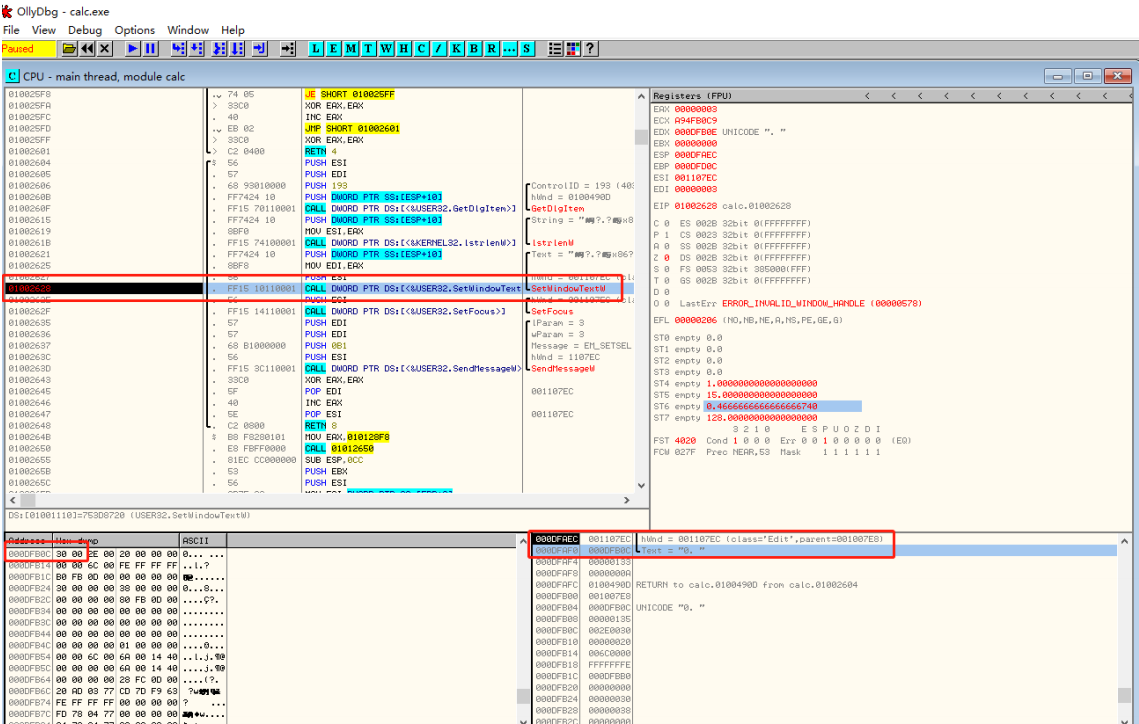Select the ECX register value A94FB0C9

(695, 121)
